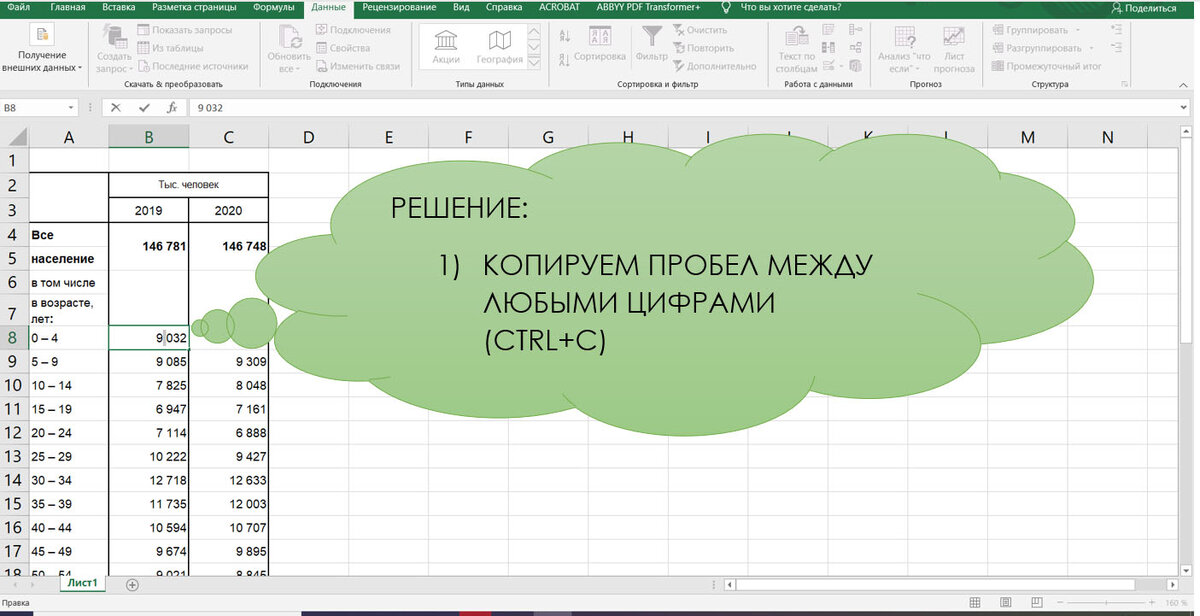Viewport: 1200px width, 616px height.
Task: Open the Формулы tab
Action: coord(274,7)
